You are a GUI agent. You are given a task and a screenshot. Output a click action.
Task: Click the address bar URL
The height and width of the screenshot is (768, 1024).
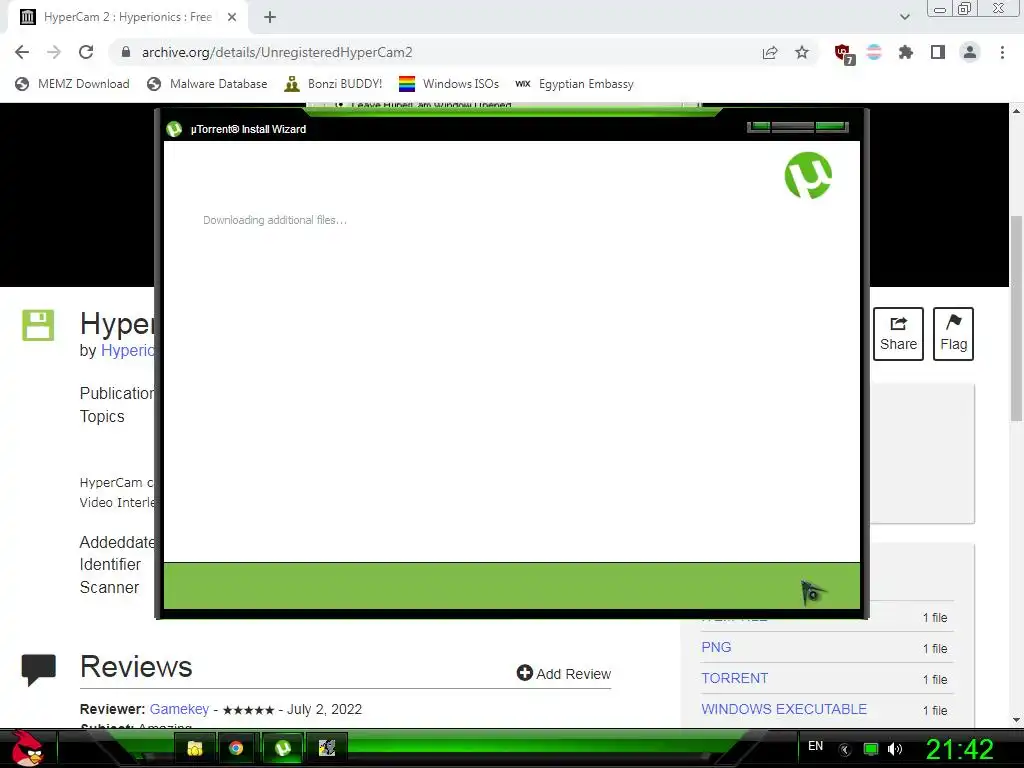pyautogui.click(x=277, y=52)
